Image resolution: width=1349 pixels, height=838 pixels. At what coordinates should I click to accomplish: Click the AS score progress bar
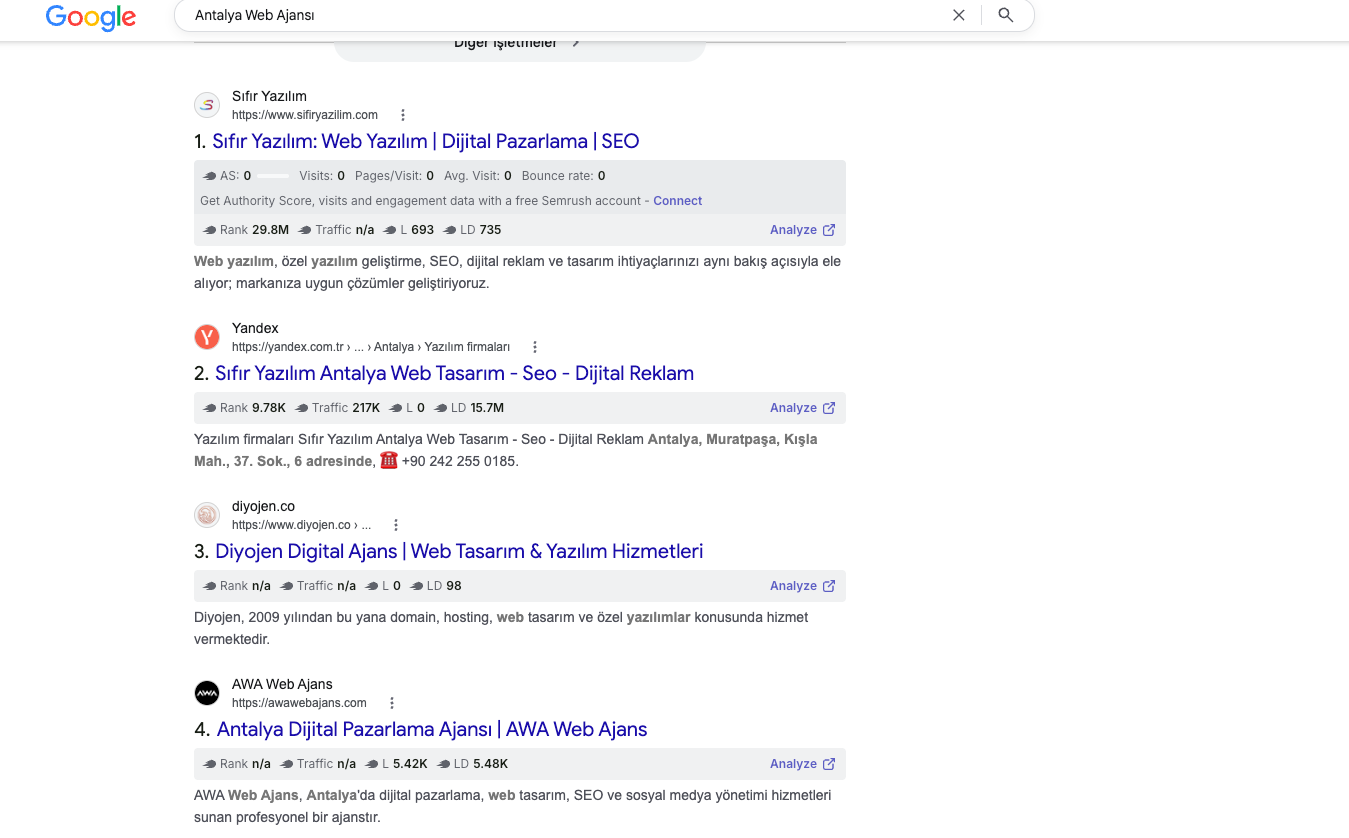coord(273,176)
